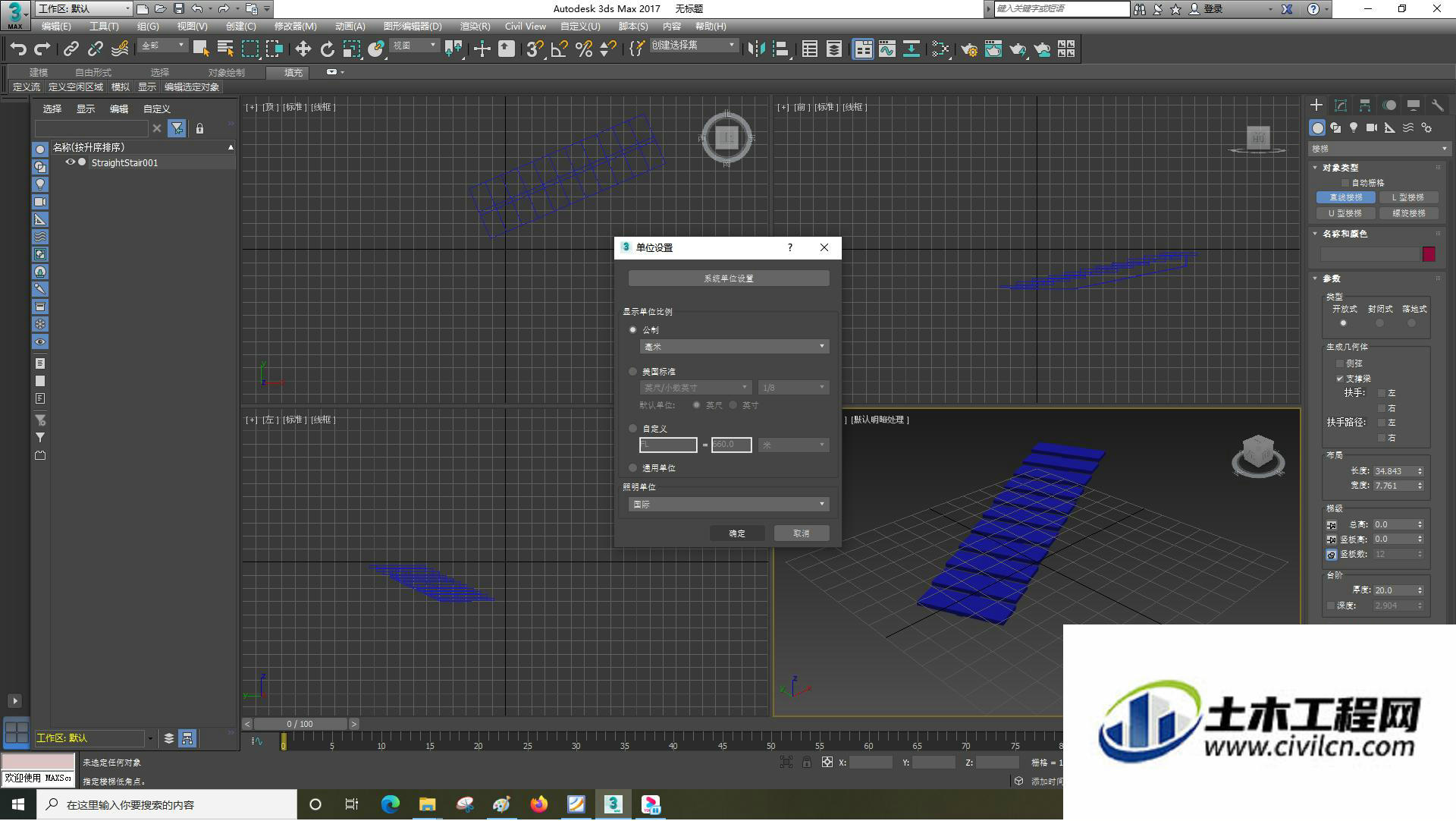
Task: Open the 国际 lighting units dropdown
Action: tap(729, 505)
